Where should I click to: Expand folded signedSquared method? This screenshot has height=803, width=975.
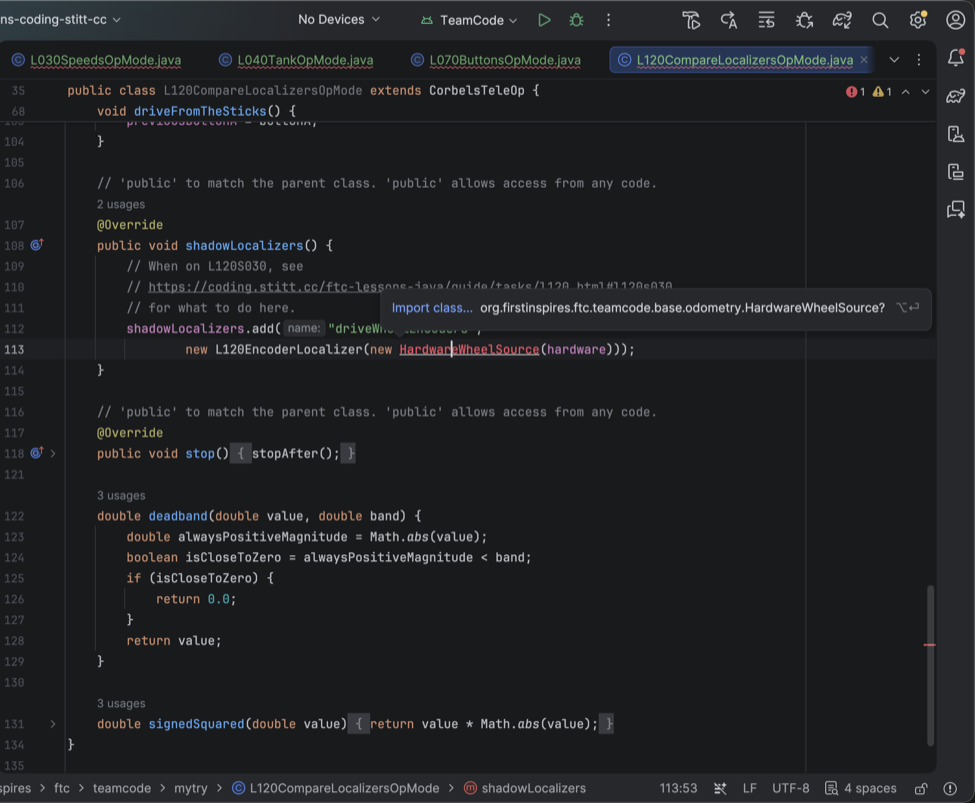pyautogui.click(x=53, y=723)
